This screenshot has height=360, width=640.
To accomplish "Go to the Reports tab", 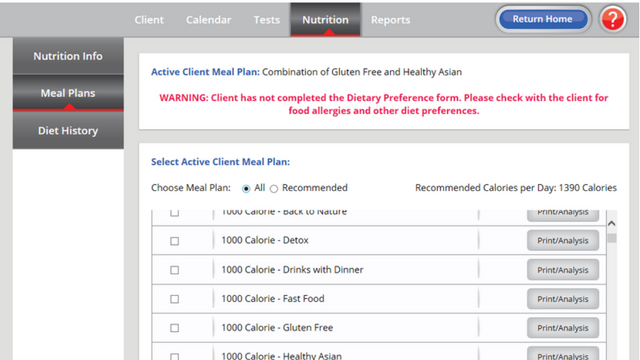I will (390, 20).
